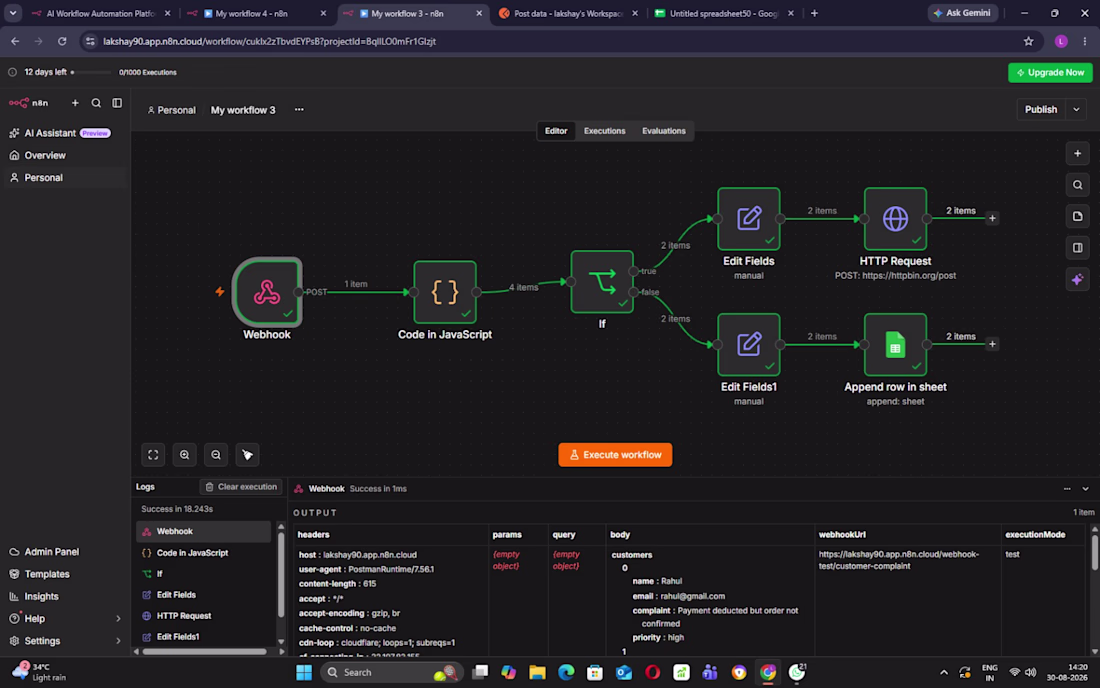Select Code in JavaScript log entry
This screenshot has width=1100, height=688.
click(203, 553)
